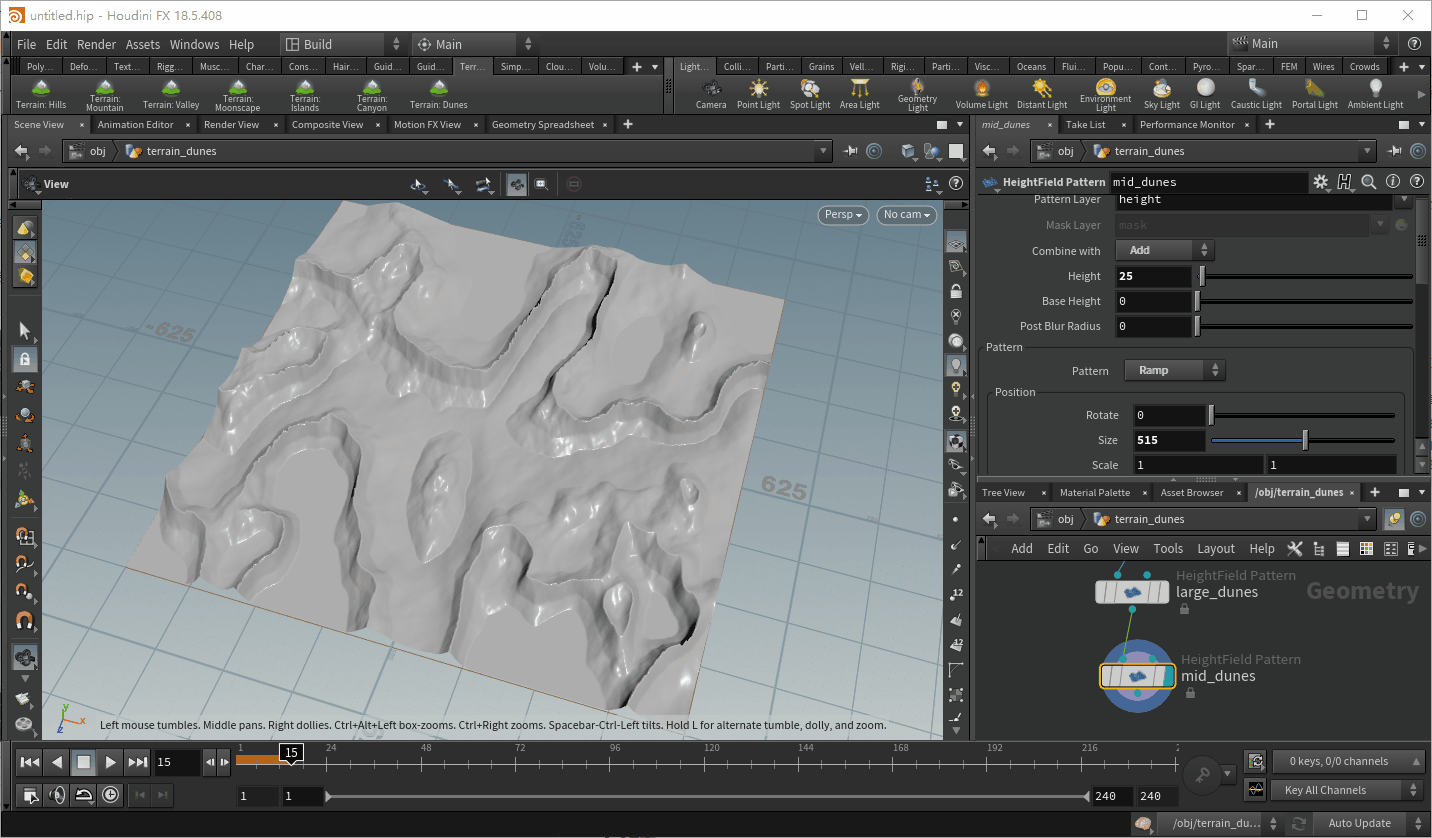This screenshot has height=838, width=1432.
Task: Add a Caustic Light from the shelf
Action: [x=1256, y=95]
